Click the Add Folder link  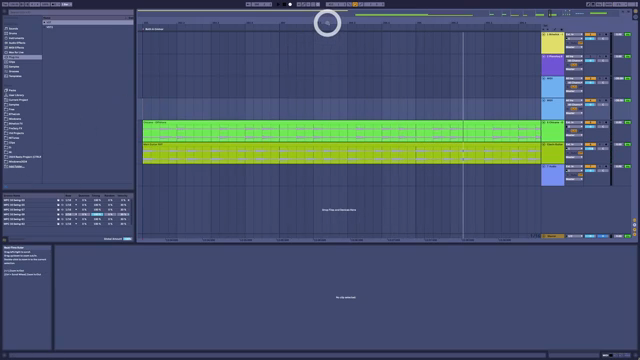[x=16, y=167]
